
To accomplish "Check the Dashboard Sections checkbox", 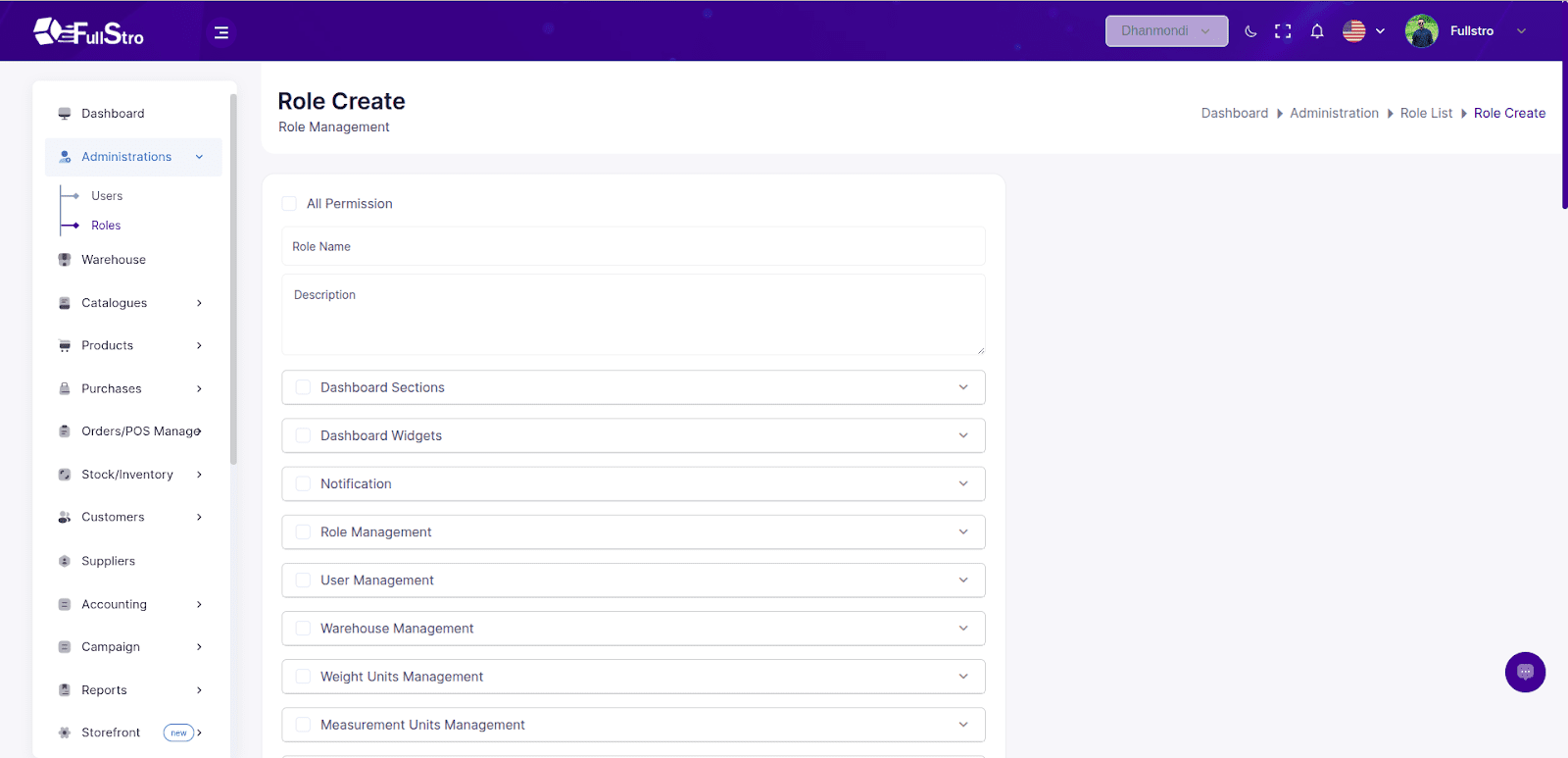I will coord(303,387).
